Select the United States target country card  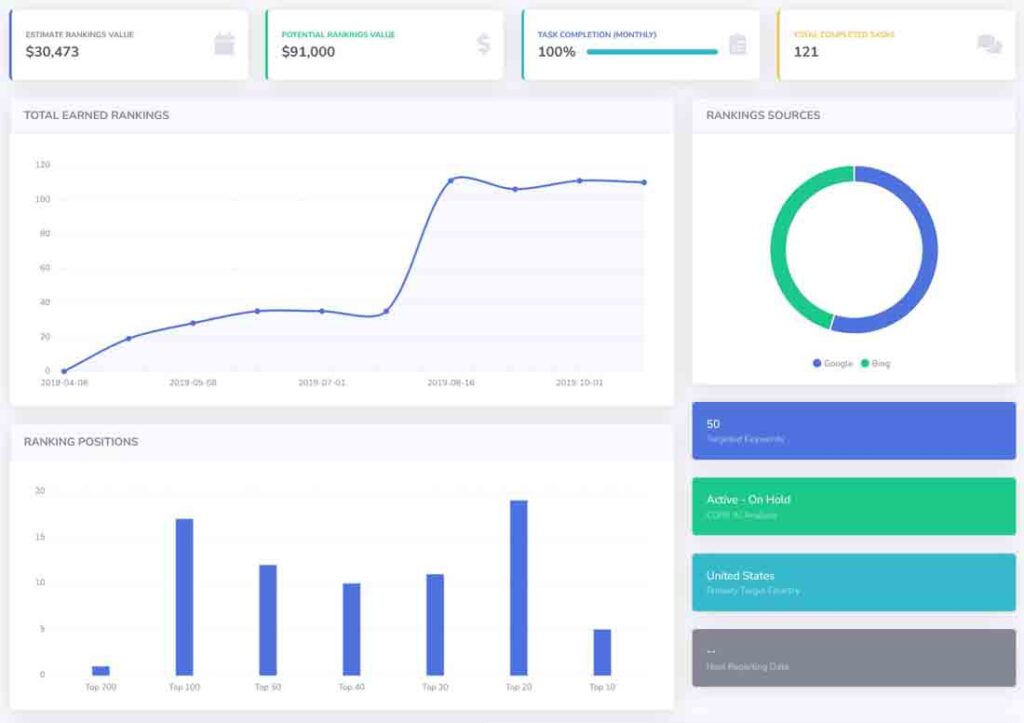[853, 582]
